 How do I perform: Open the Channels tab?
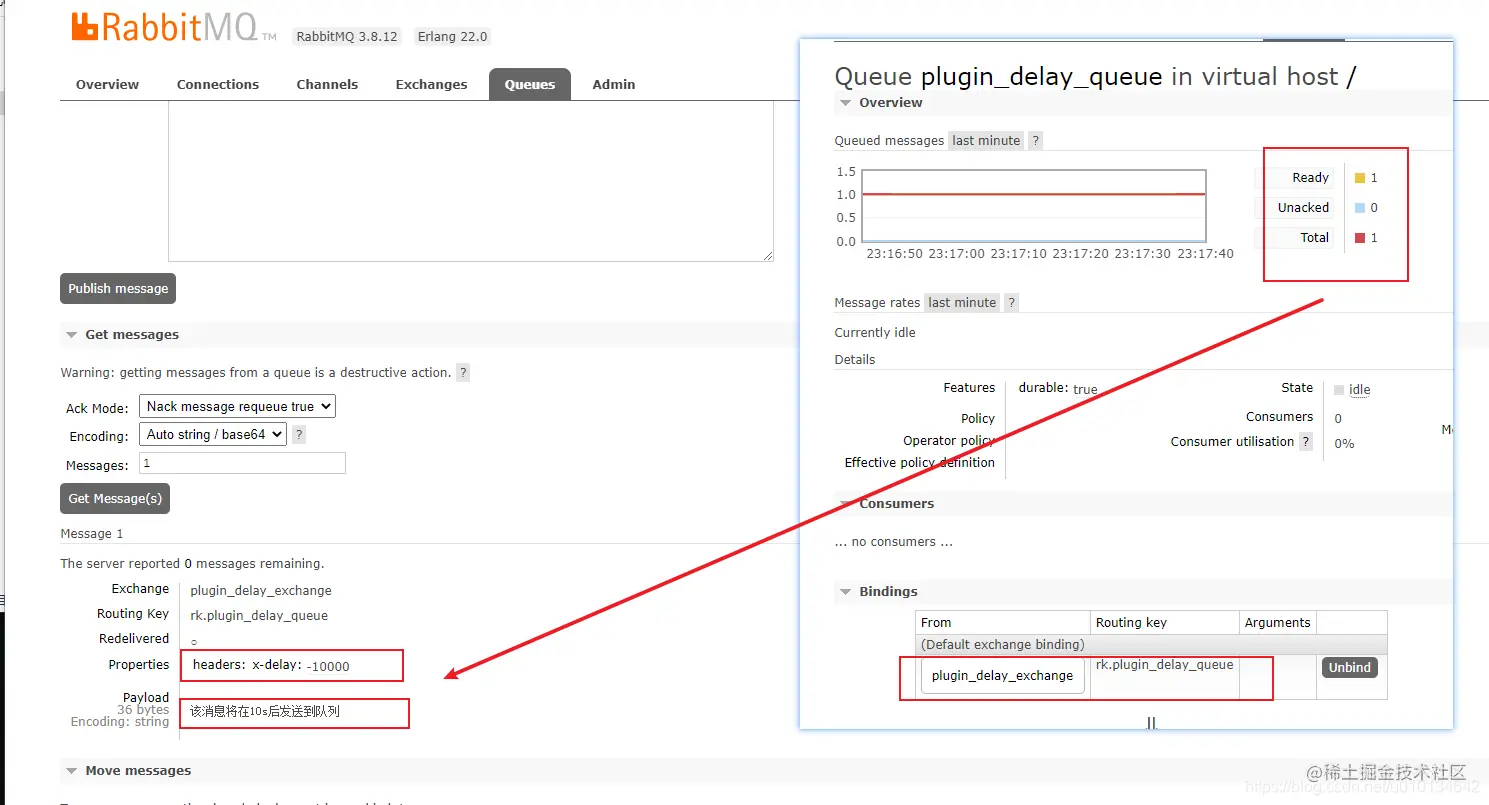click(x=327, y=84)
